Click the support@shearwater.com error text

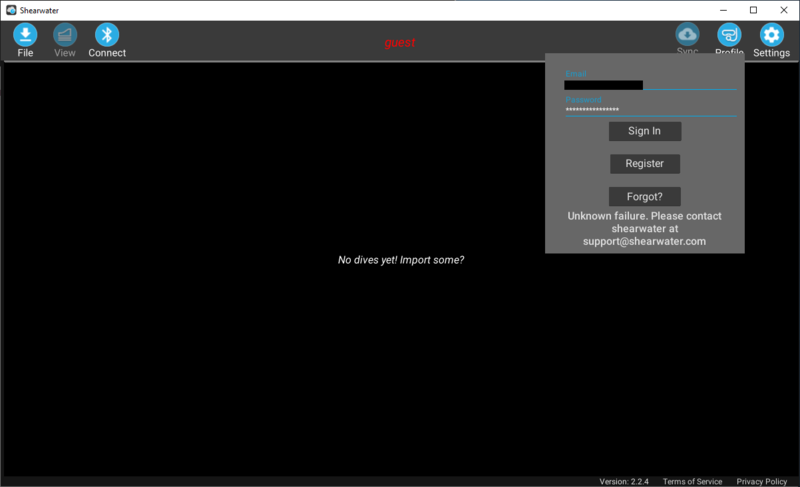pyautogui.click(x=645, y=241)
